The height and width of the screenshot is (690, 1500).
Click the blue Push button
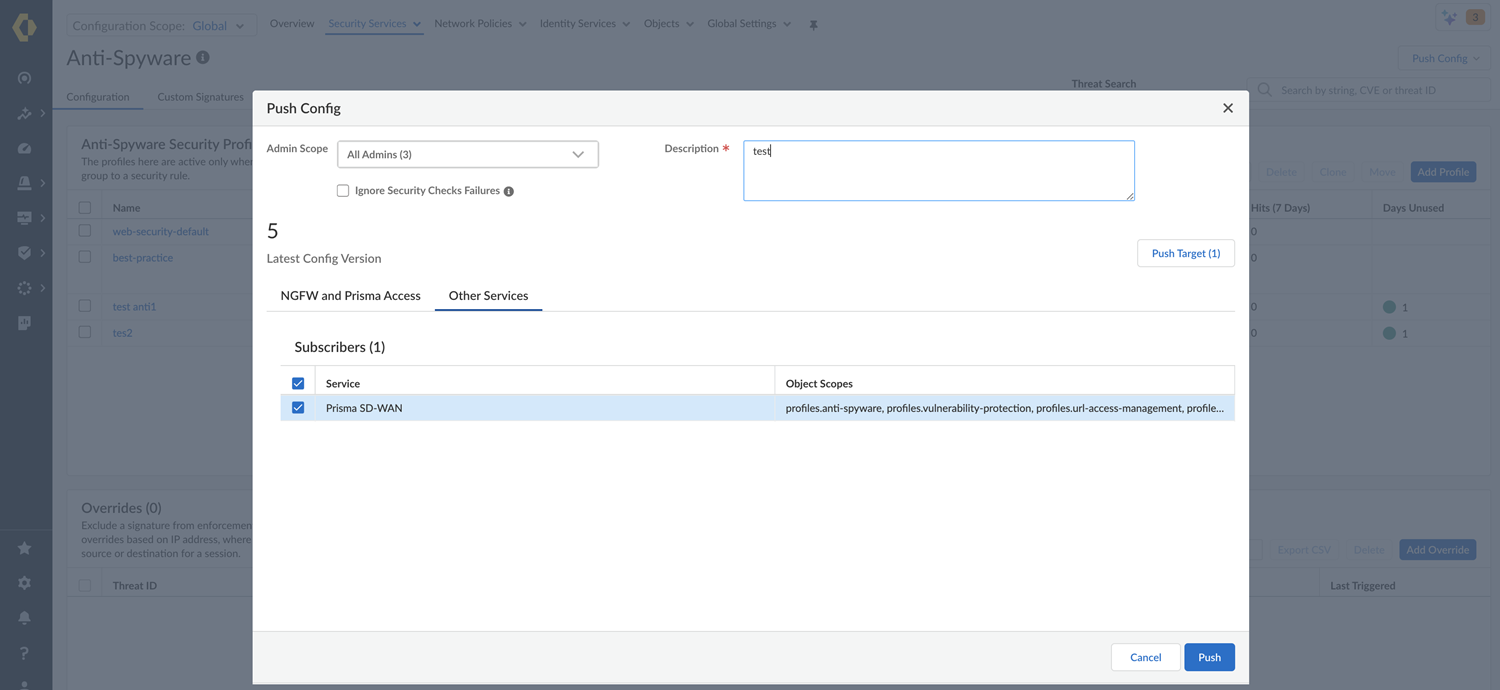tap(1209, 657)
